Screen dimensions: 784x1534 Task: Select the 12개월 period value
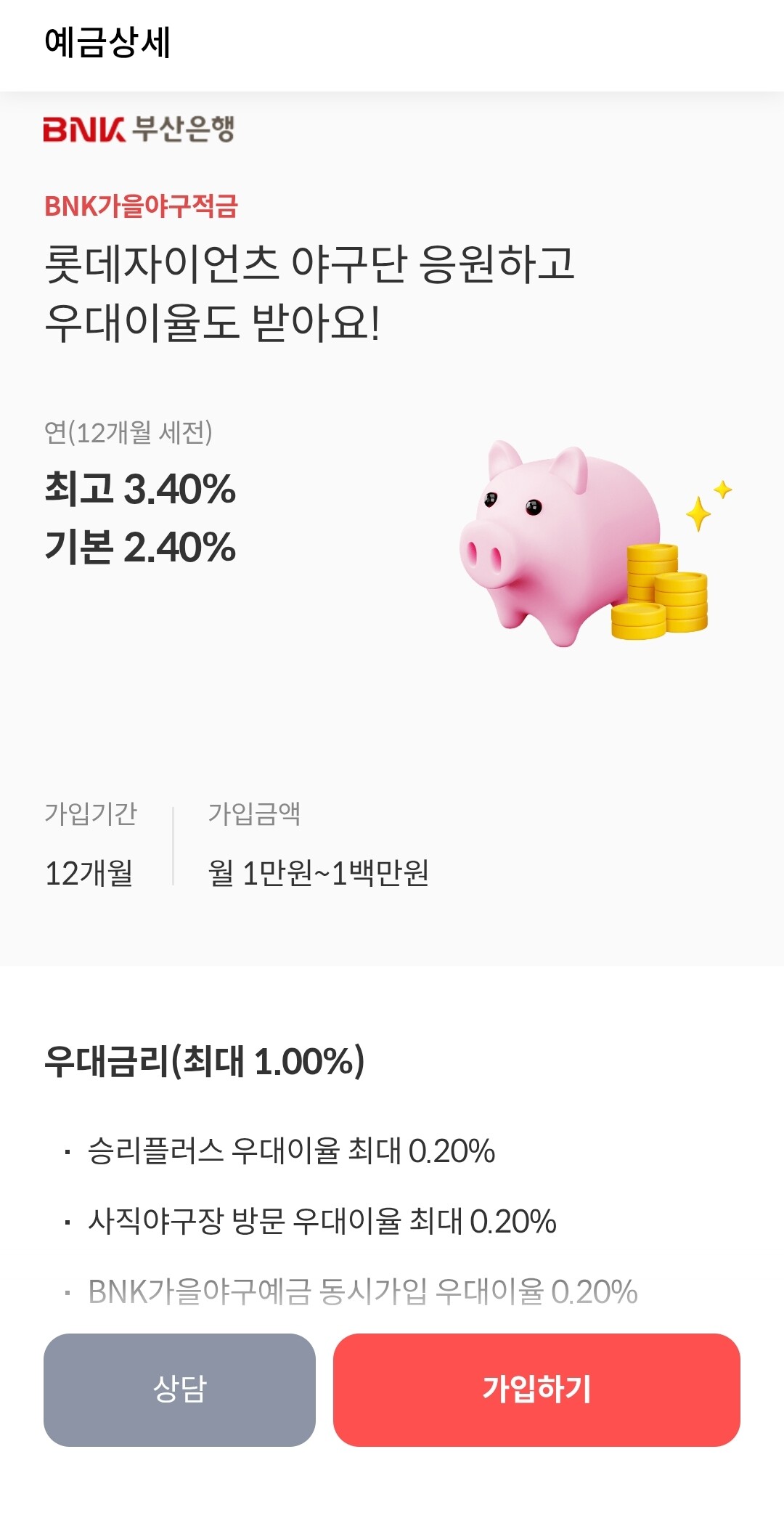[x=89, y=873]
